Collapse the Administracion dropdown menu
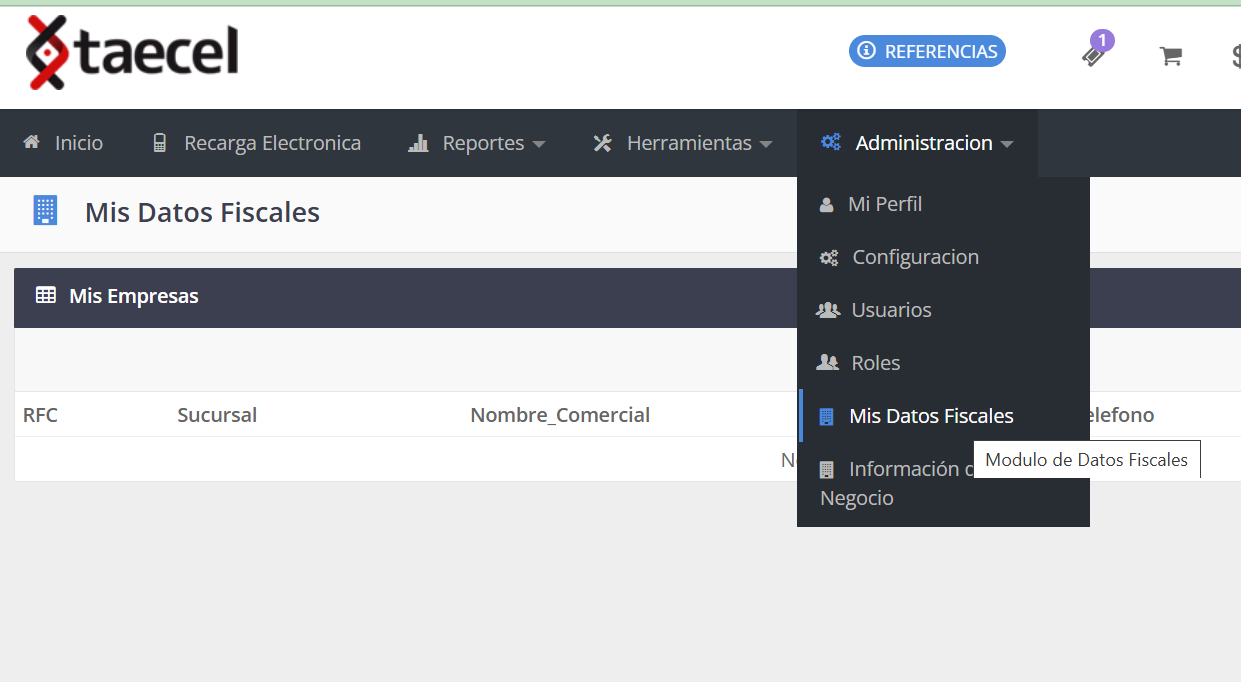Screen dimensions: 1241x682 tap(1006, 144)
